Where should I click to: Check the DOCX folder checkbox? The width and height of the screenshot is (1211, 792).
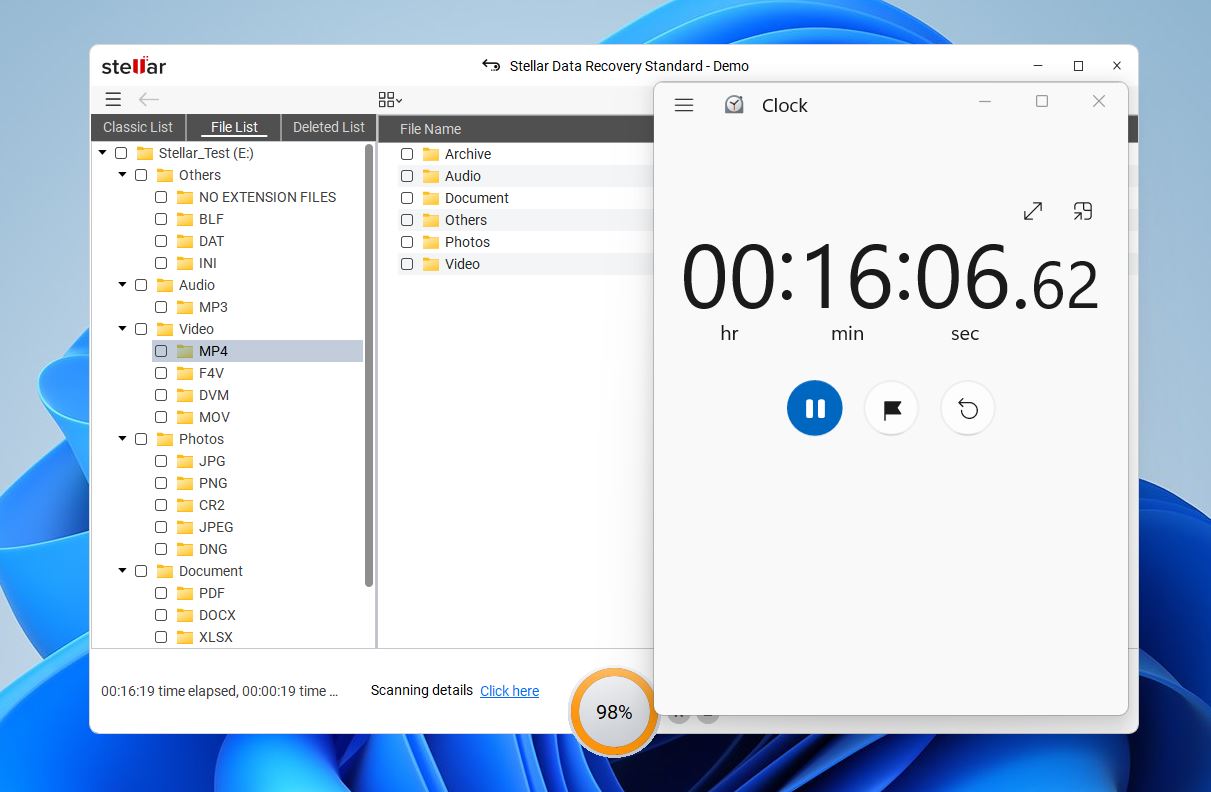click(161, 615)
